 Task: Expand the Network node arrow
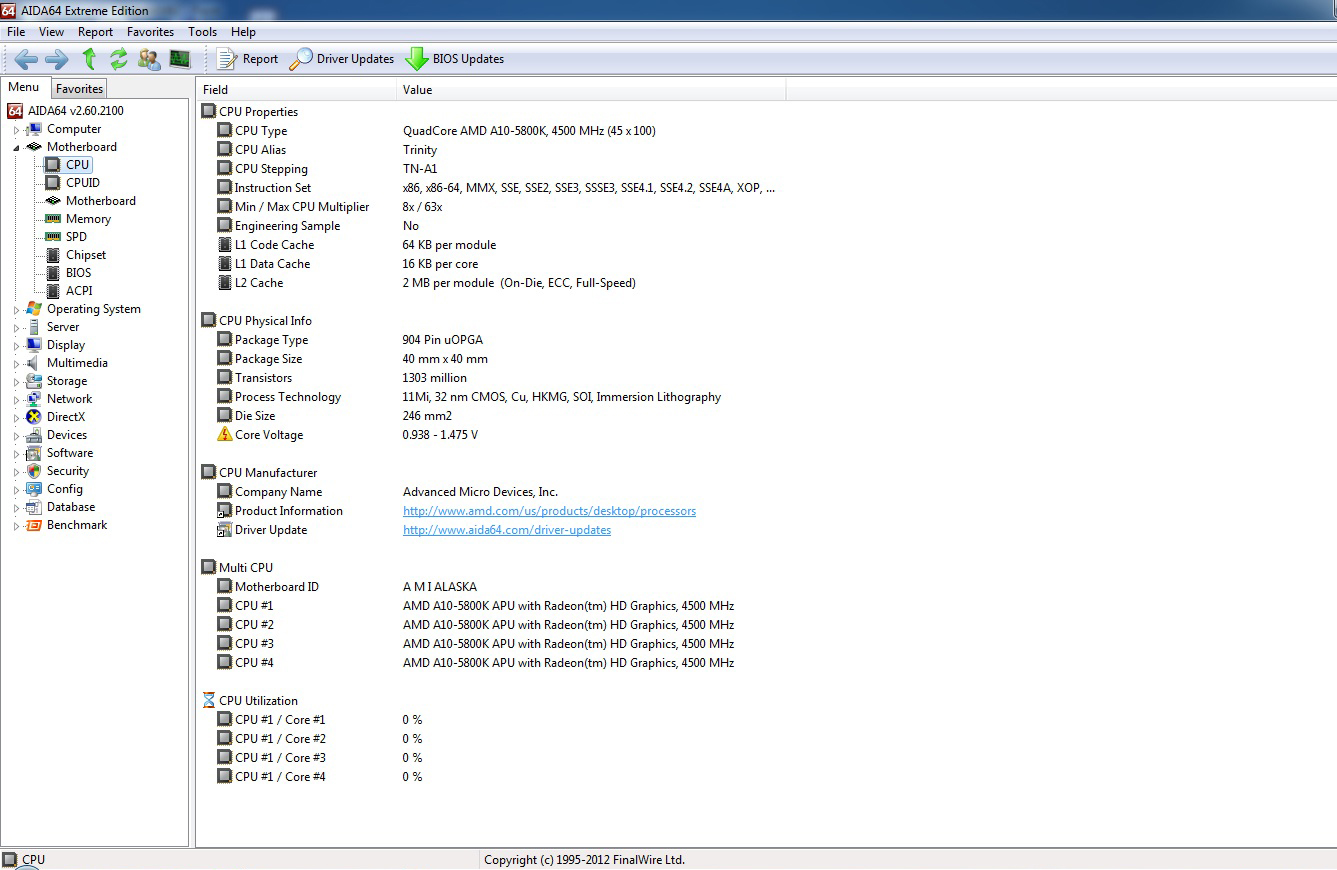tap(16, 400)
